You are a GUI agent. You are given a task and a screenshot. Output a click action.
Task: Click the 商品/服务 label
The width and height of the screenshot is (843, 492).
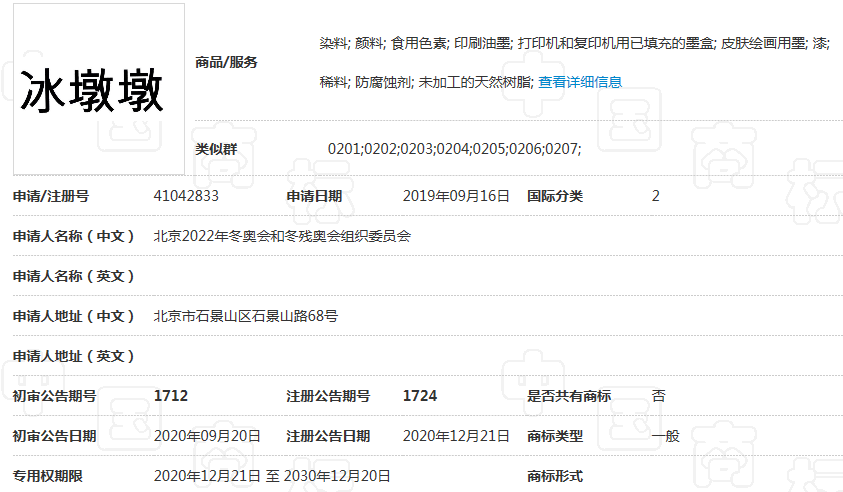tap(226, 62)
